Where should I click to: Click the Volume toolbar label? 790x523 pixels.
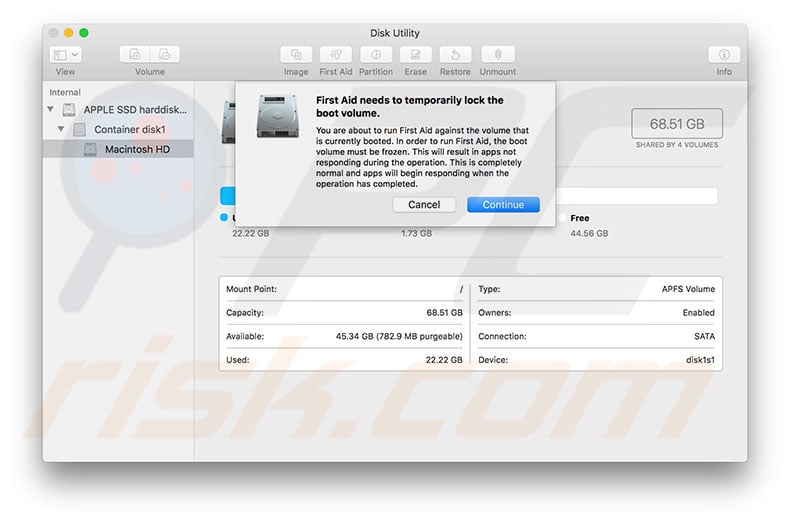(x=150, y=72)
